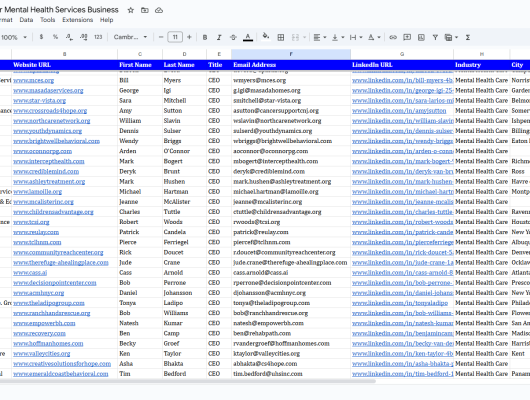The image size is (530, 400).
Task: Click the horizontal scrollbar
Action: [188, 381]
